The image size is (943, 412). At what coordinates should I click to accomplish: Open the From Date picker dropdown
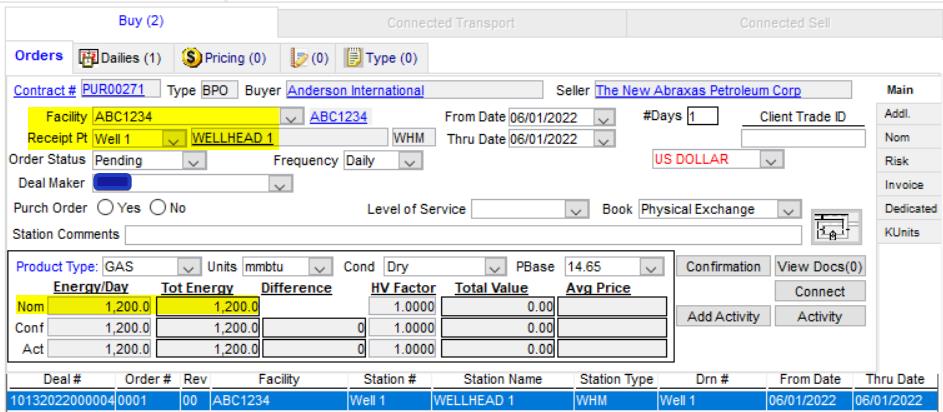[x=600, y=117]
